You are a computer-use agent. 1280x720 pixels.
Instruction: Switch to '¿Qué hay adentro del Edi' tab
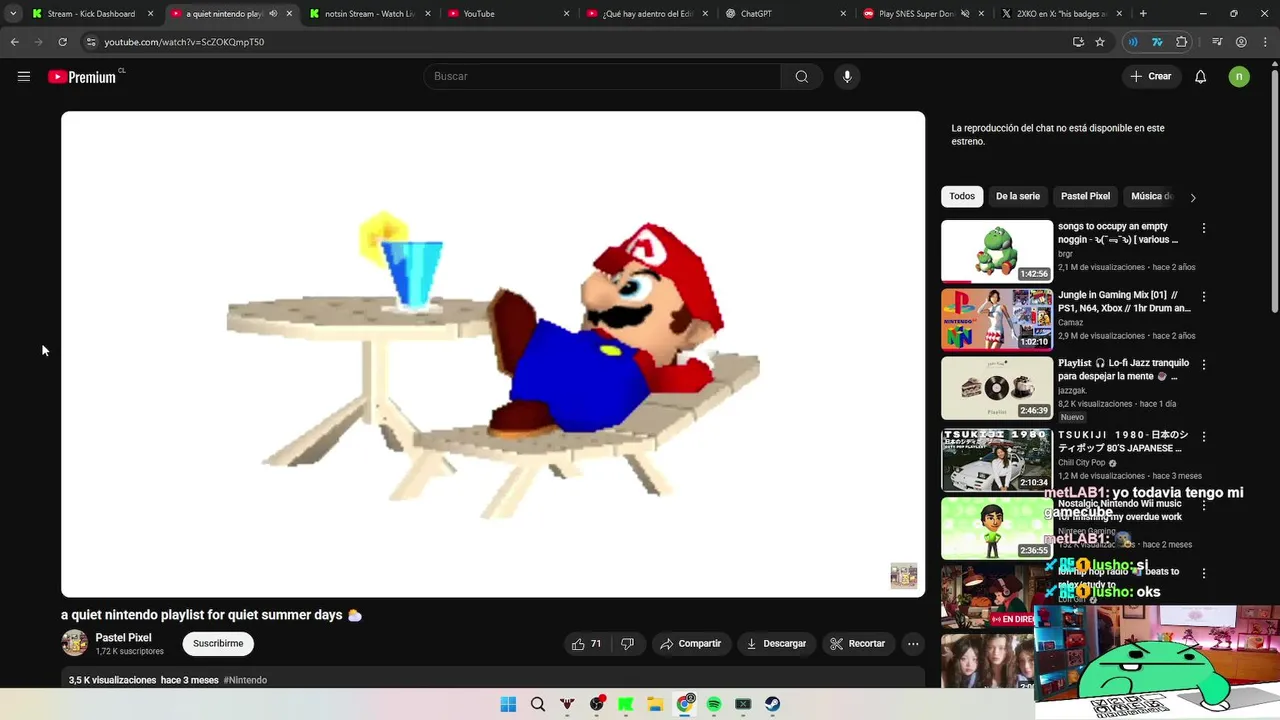click(646, 14)
